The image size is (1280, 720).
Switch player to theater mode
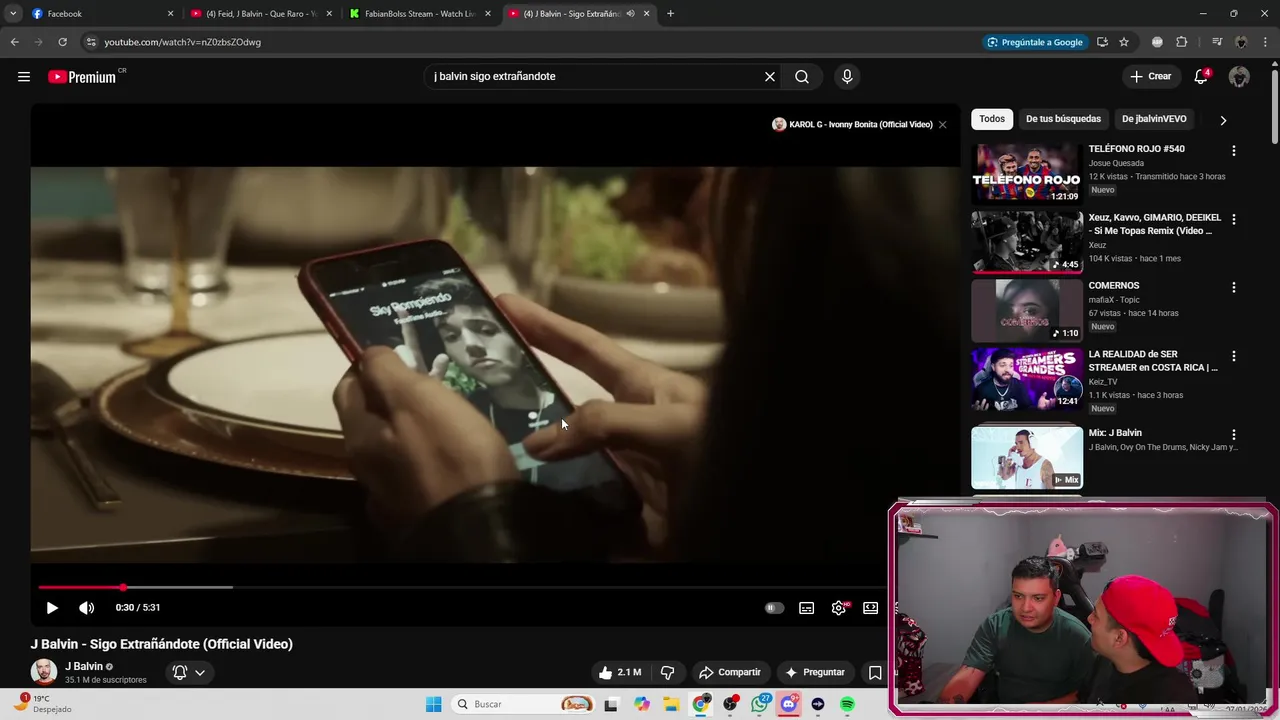tap(871, 608)
